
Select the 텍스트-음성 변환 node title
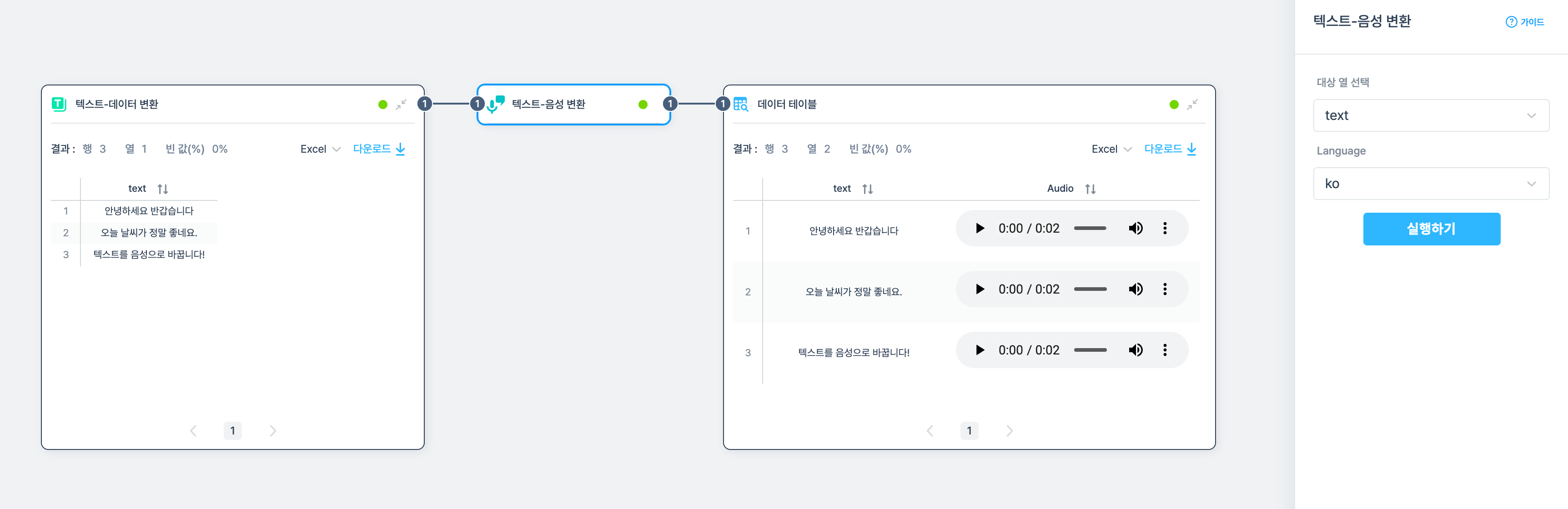click(x=548, y=104)
